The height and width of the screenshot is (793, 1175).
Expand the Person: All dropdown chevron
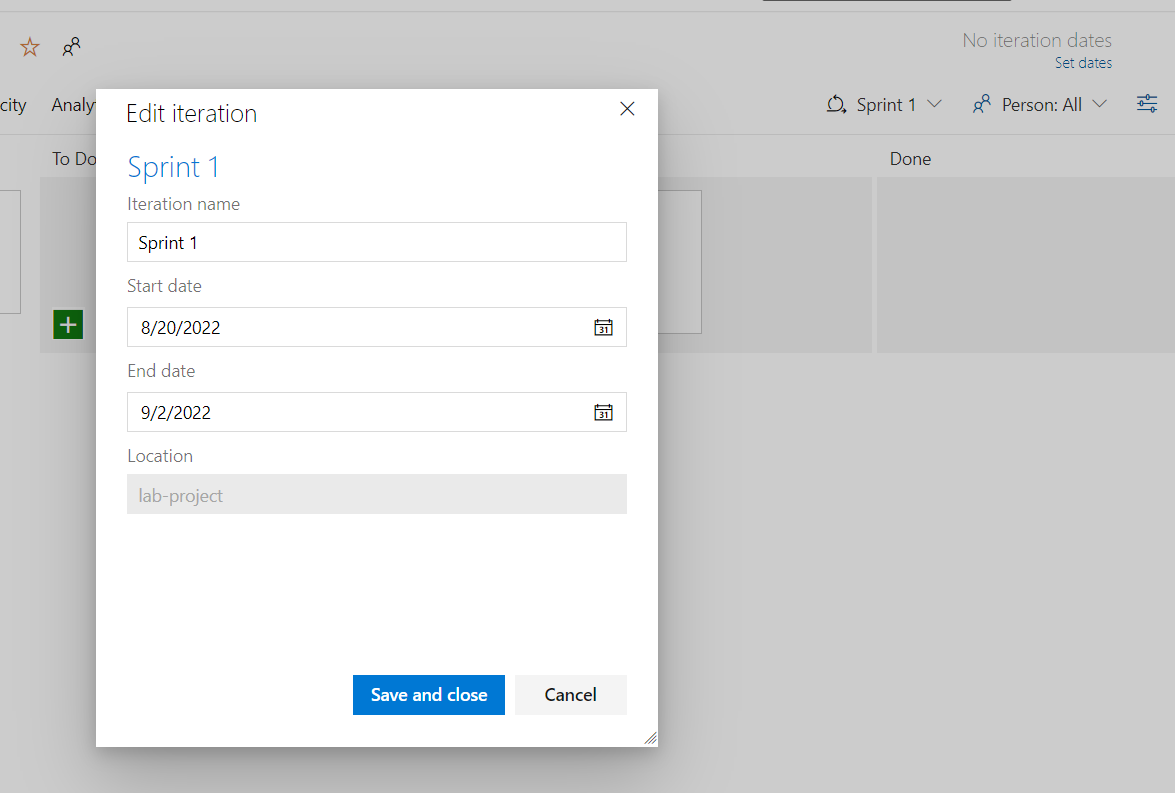tap(1099, 104)
